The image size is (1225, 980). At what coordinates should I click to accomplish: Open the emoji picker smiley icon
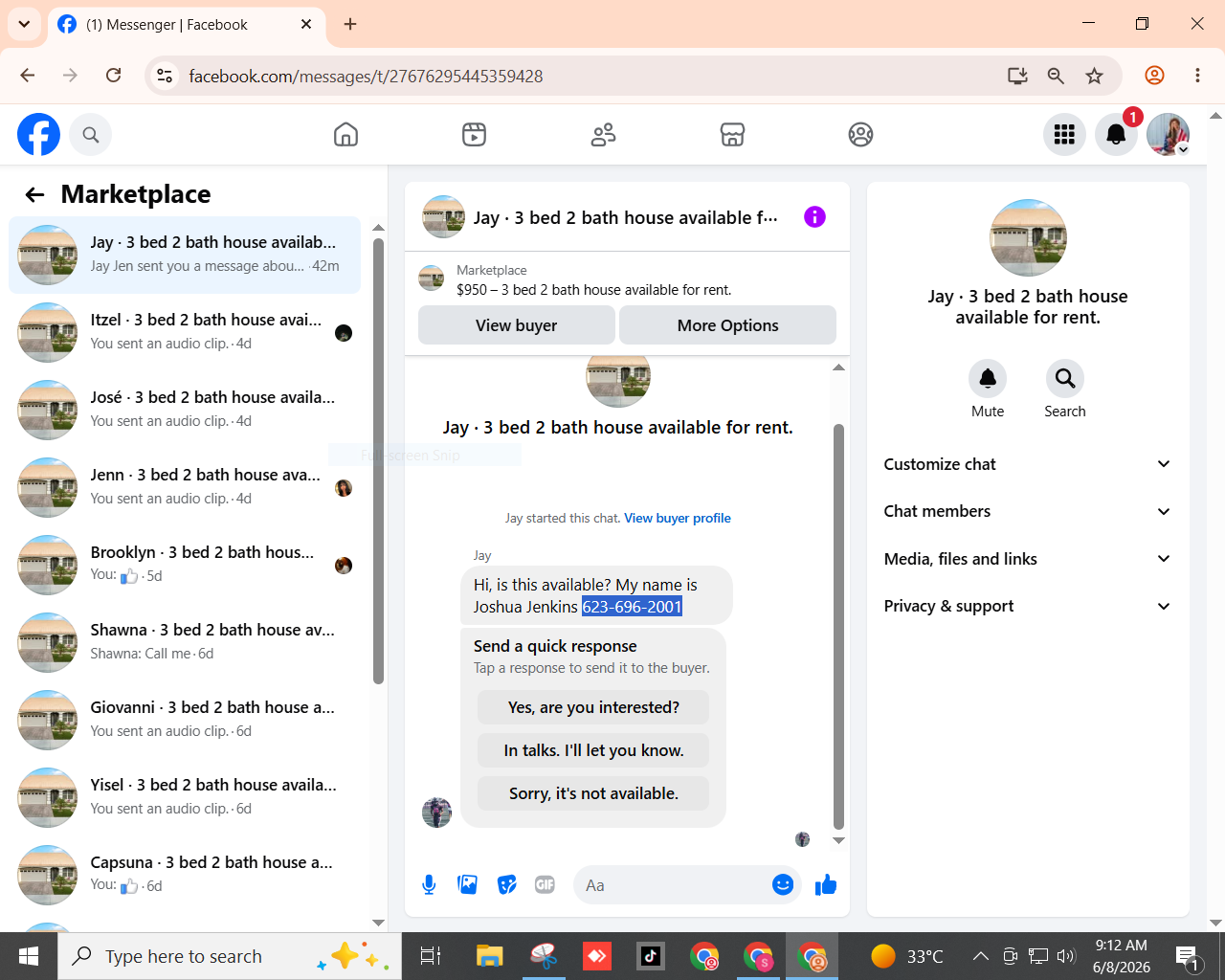783,885
